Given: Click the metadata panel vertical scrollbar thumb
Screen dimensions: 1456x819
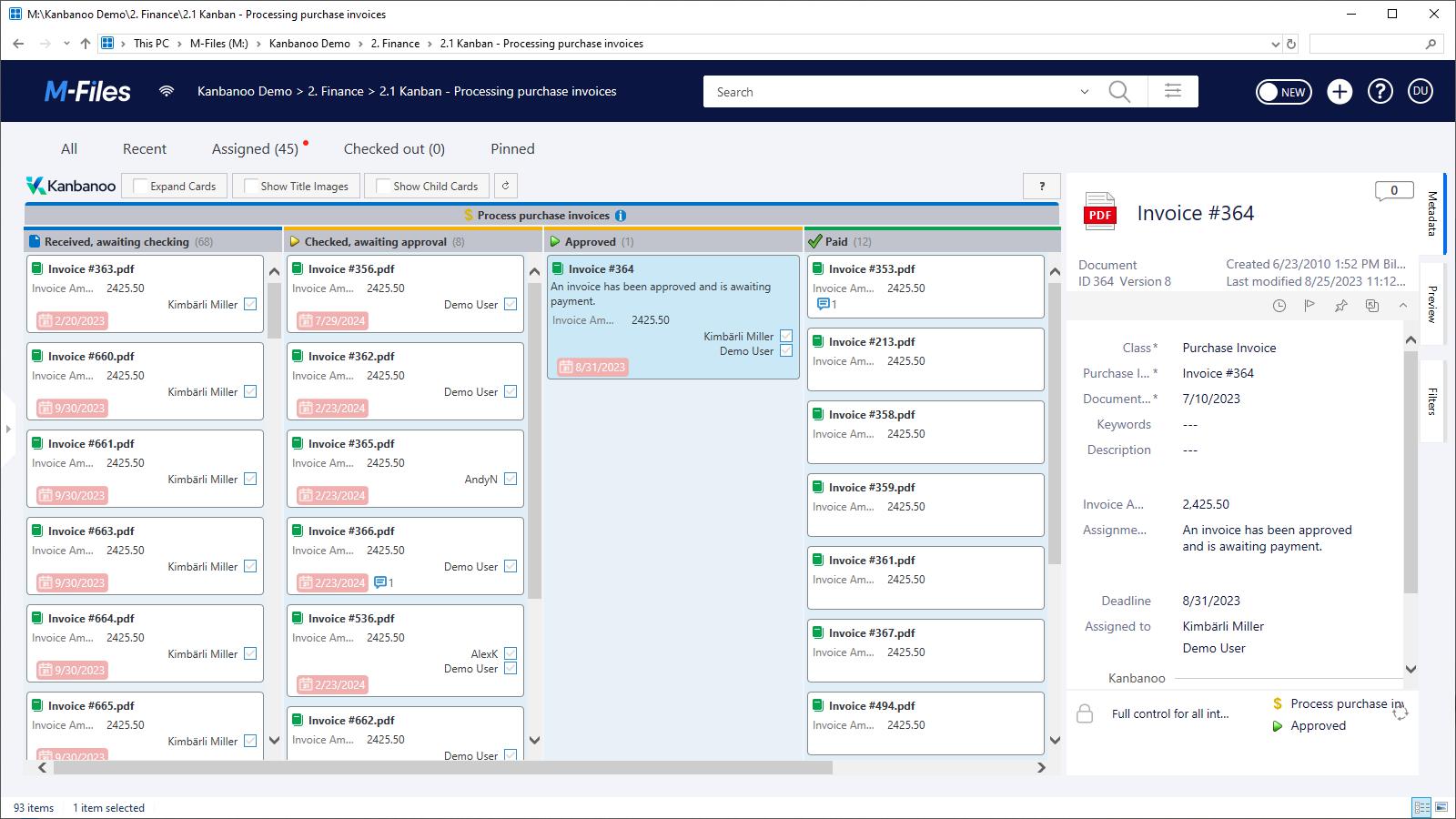Looking at the screenshot, I should tap(1410, 472).
